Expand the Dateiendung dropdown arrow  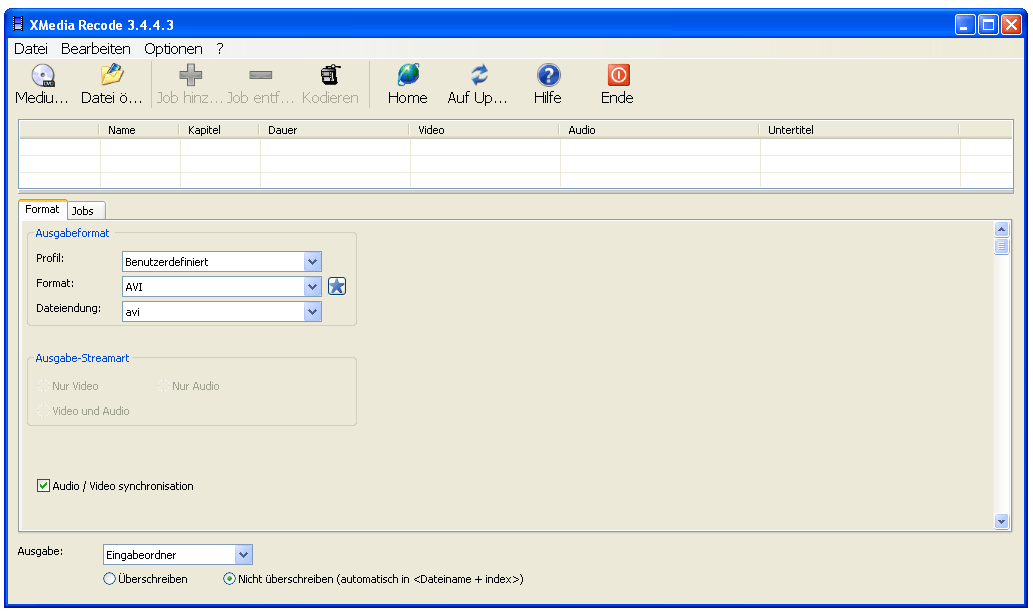pos(312,312)
